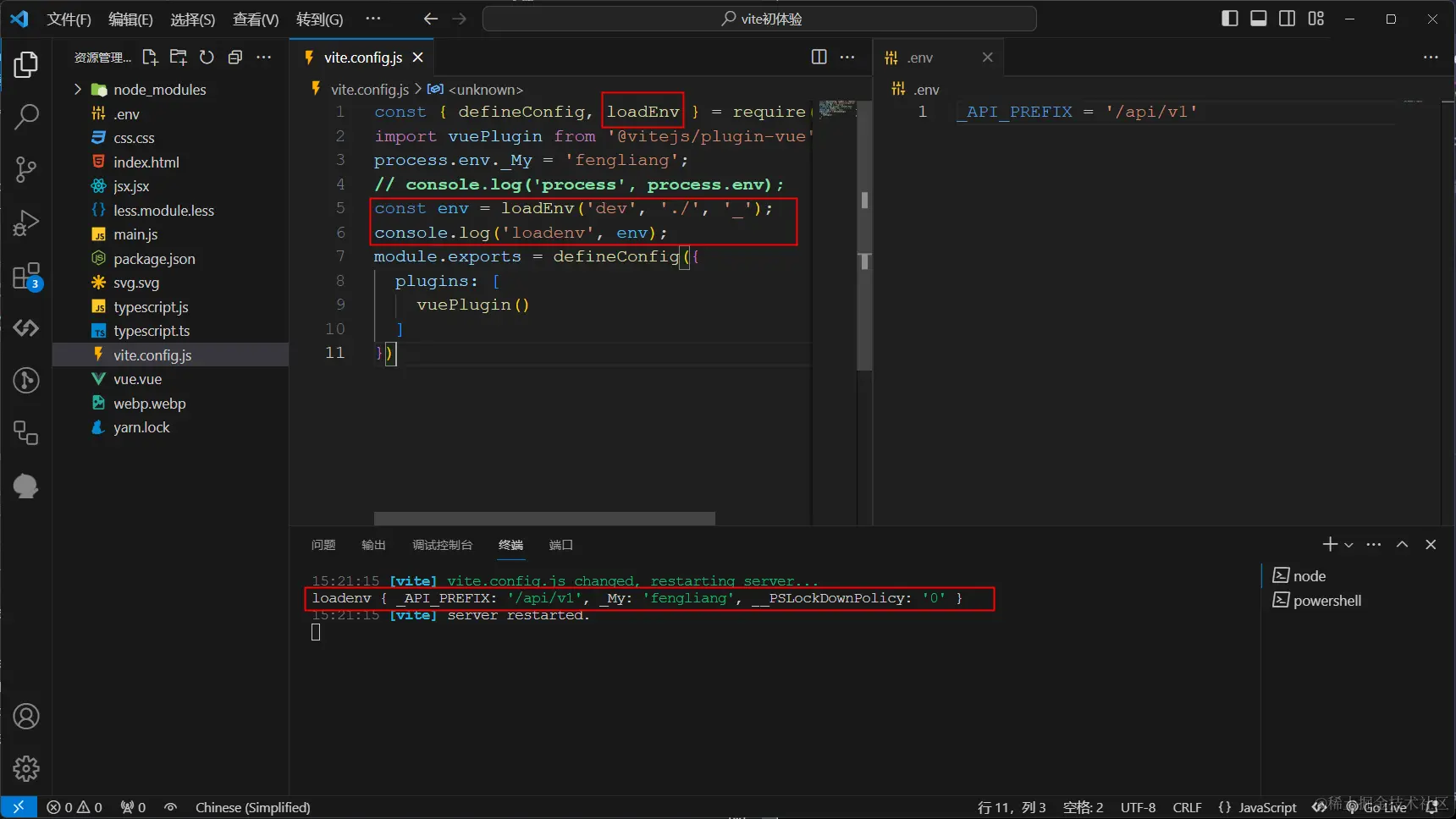Go back in navigation history
The image size is (1456, 819).
[430, 19]
